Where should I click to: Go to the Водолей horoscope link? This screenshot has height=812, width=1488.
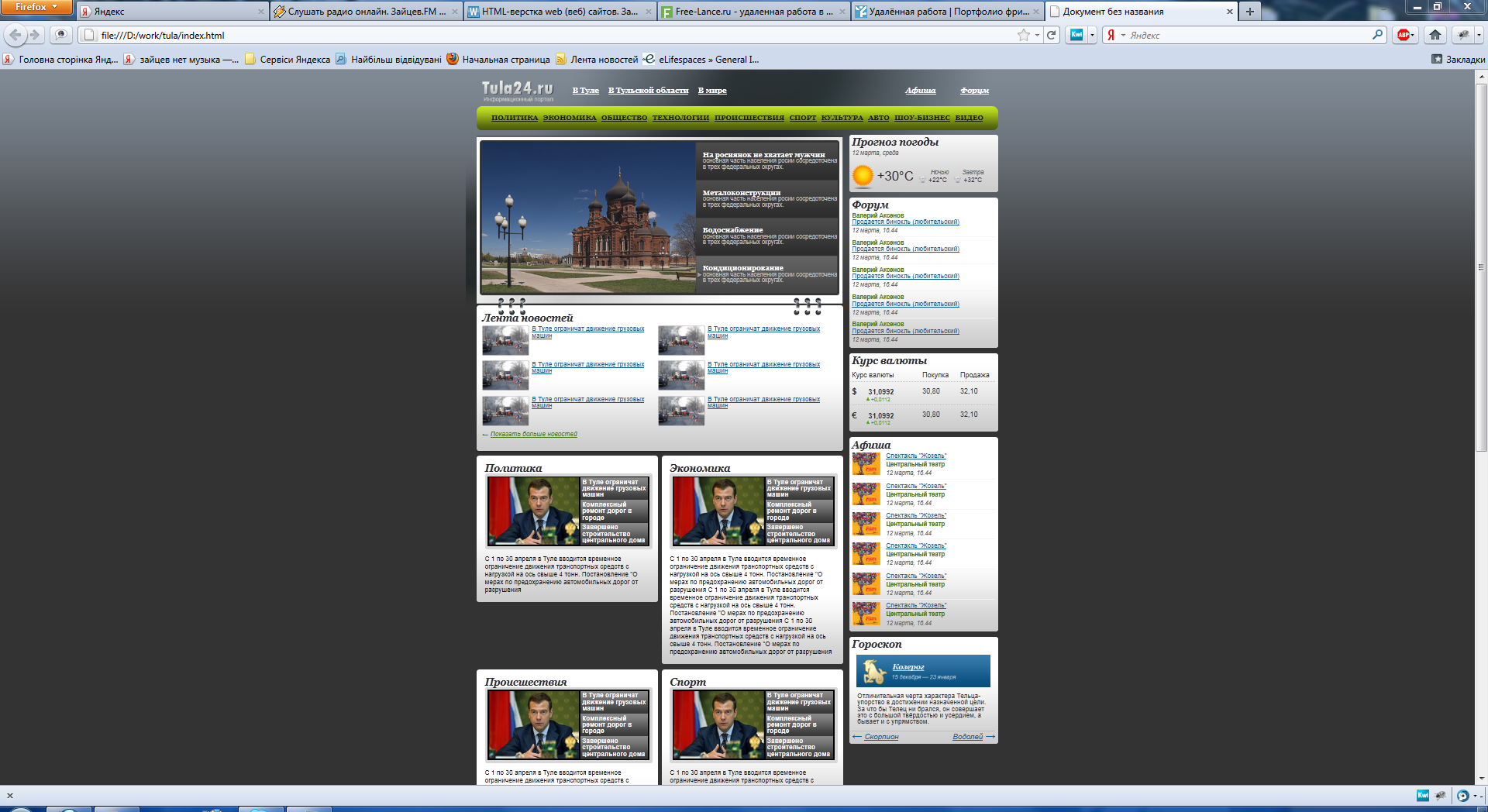click(967, 737)
